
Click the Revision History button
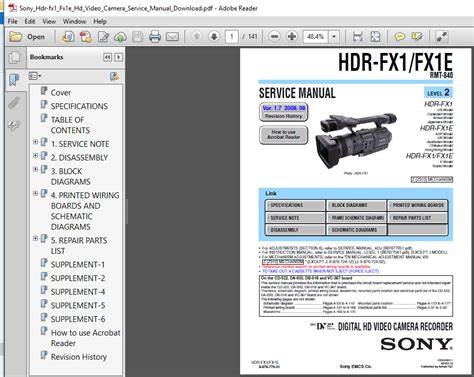[283, 116]
